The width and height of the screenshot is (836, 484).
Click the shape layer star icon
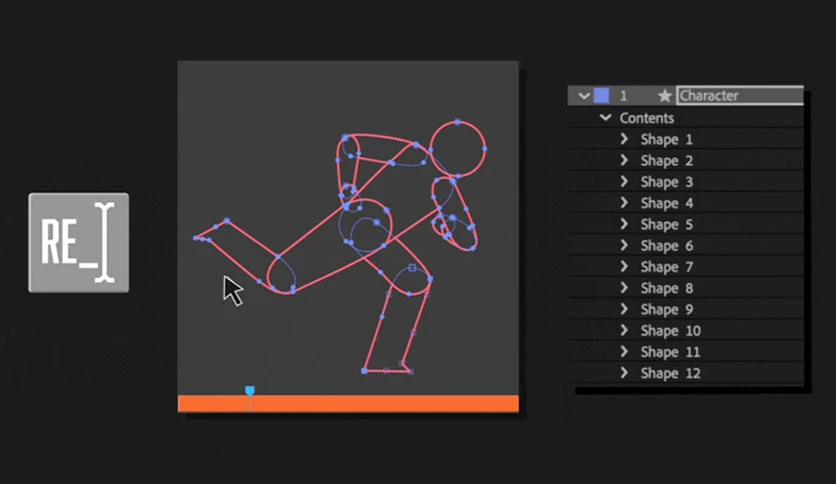[664, 96]
